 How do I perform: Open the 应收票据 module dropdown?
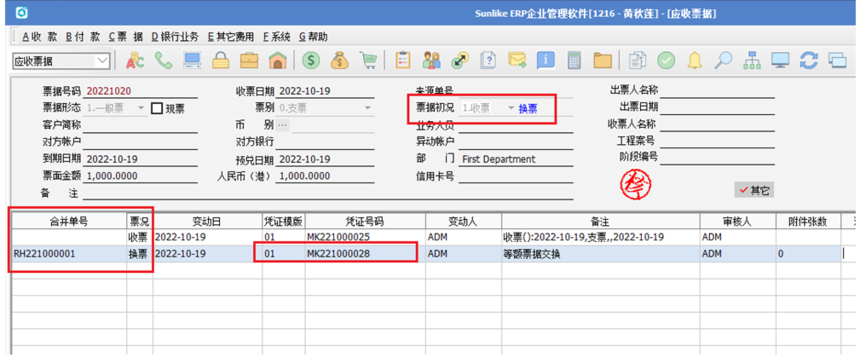point(103,61)
